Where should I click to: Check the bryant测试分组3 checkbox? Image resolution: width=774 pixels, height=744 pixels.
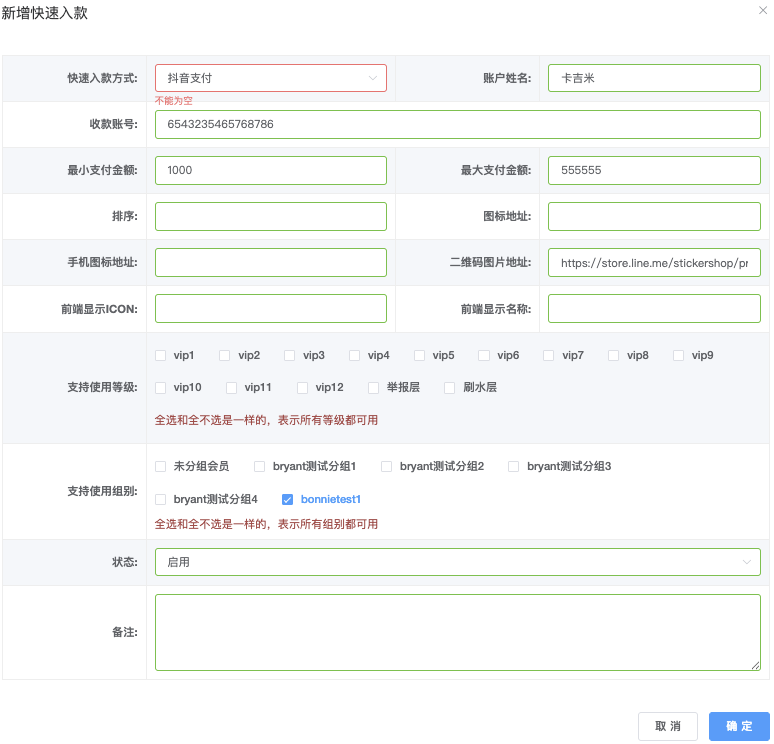(x=514, y=466)
